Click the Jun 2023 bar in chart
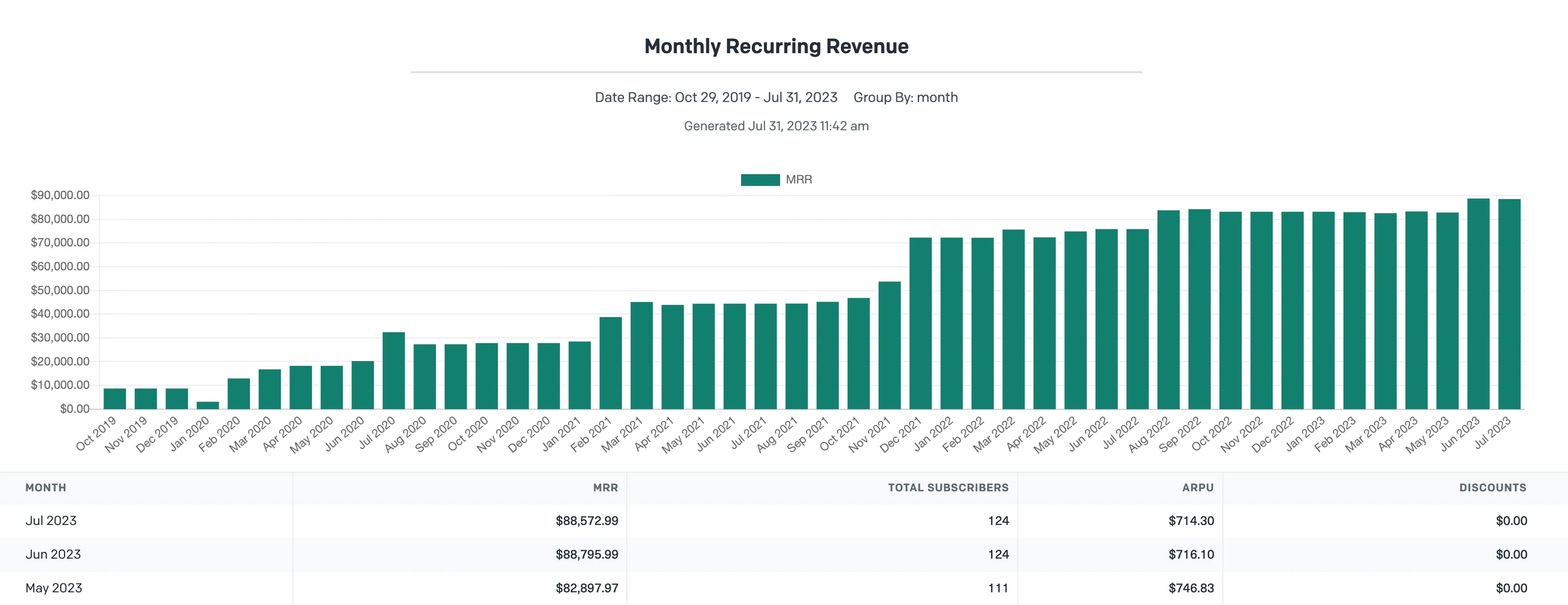 point(1478,303)
